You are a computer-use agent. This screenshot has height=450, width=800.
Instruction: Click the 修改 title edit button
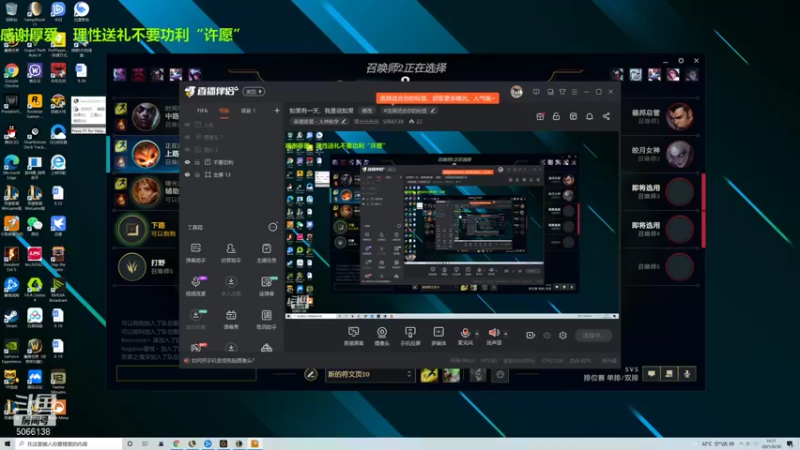click(367, 110)
